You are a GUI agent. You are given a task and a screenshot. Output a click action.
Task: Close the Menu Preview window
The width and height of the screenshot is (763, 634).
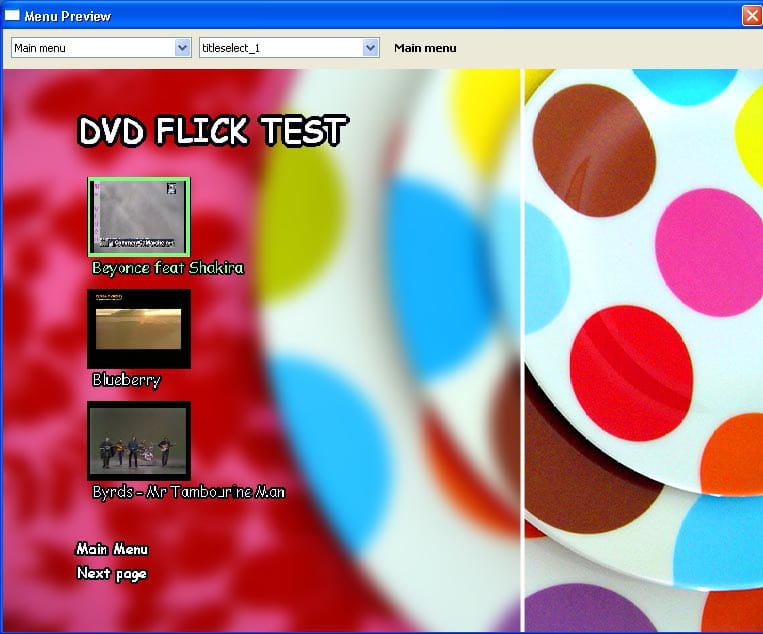click(751, 16)
